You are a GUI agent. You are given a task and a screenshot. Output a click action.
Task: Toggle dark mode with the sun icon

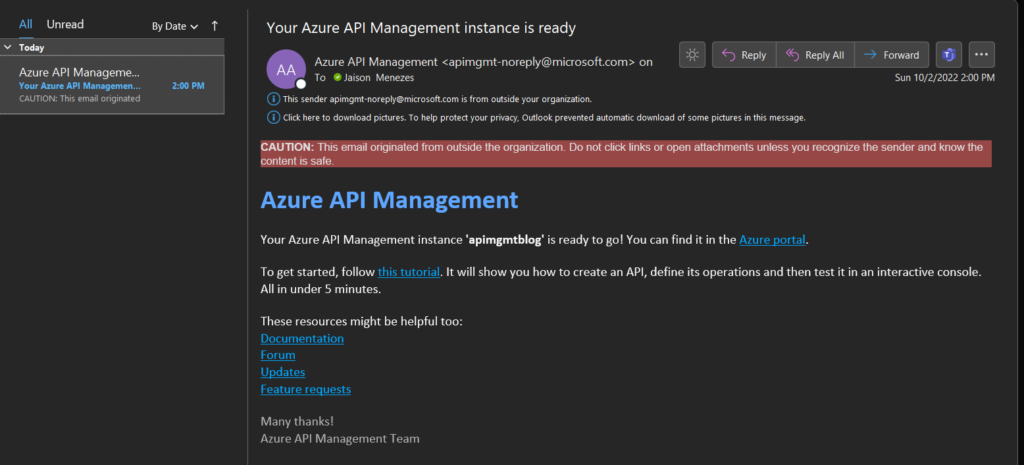[x=692, y=55]
